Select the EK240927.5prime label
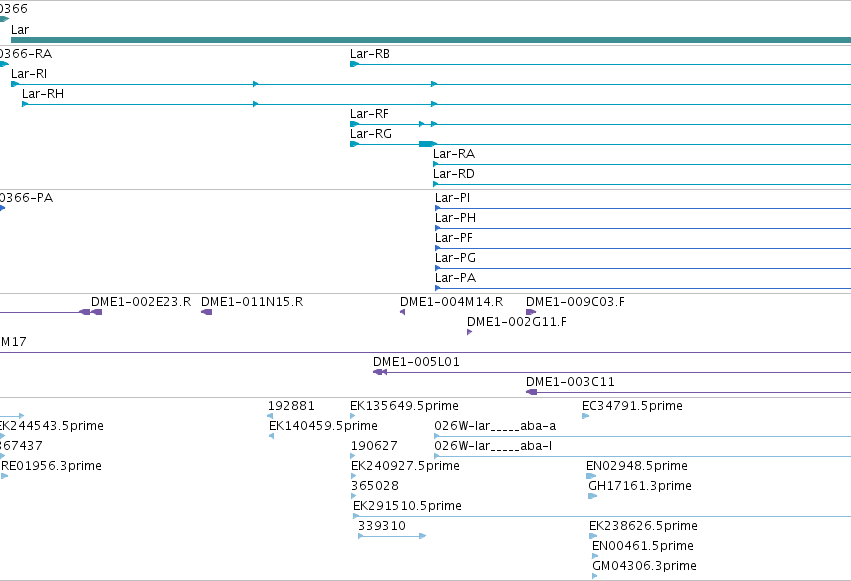Screen dimensions: 851x581 point(405,467)
